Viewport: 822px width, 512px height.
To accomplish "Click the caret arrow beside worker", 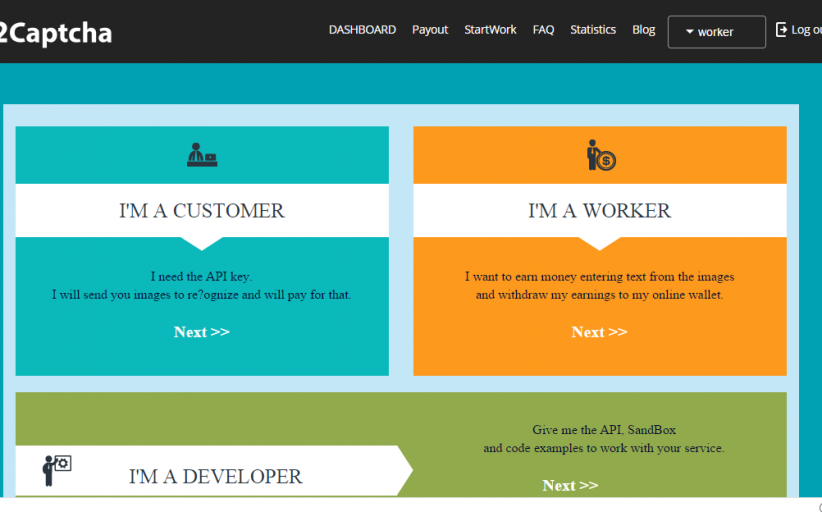I will pos(690,32).
